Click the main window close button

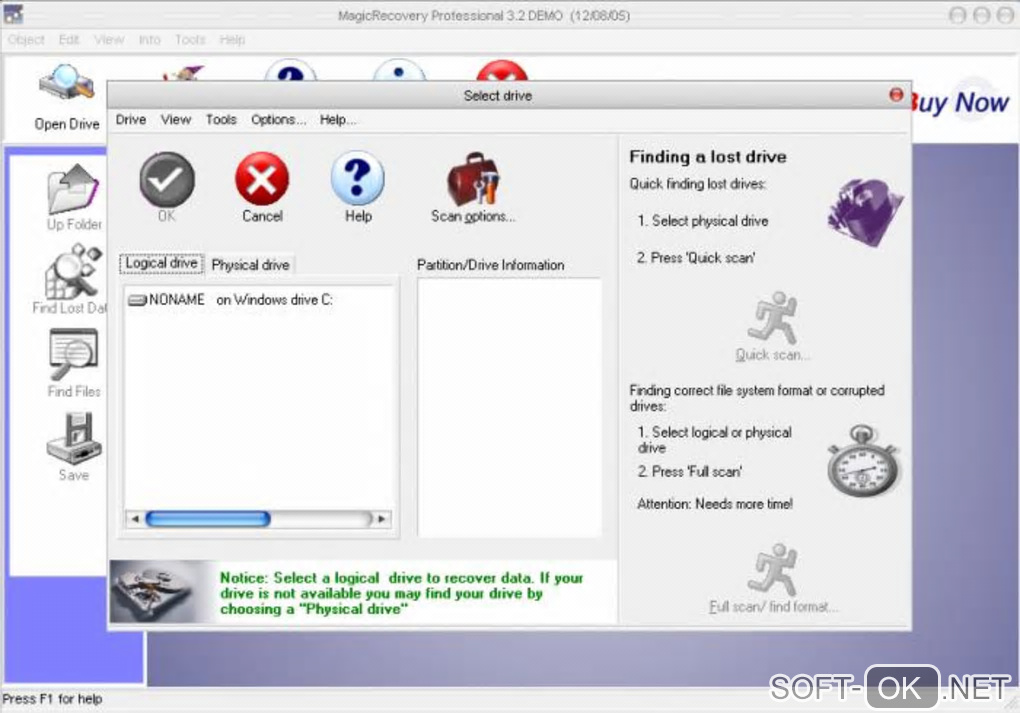(1005, 15)
